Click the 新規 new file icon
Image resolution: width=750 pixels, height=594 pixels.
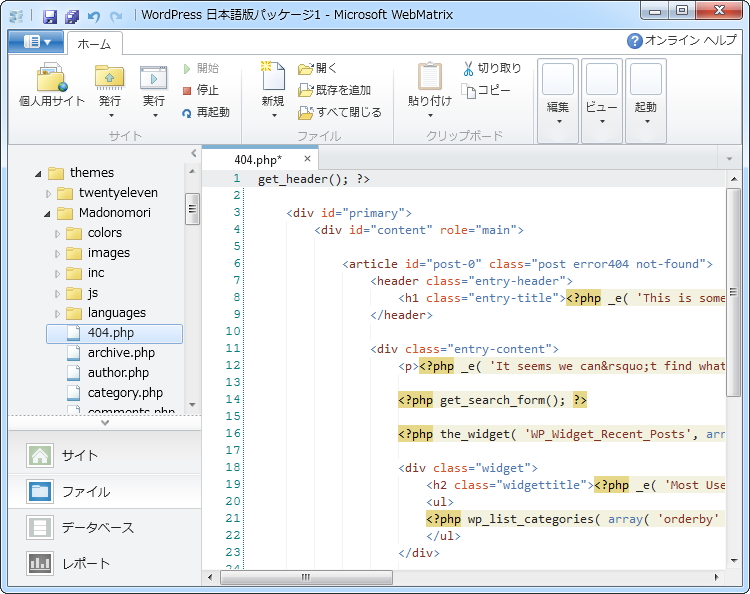click(273, 76)
